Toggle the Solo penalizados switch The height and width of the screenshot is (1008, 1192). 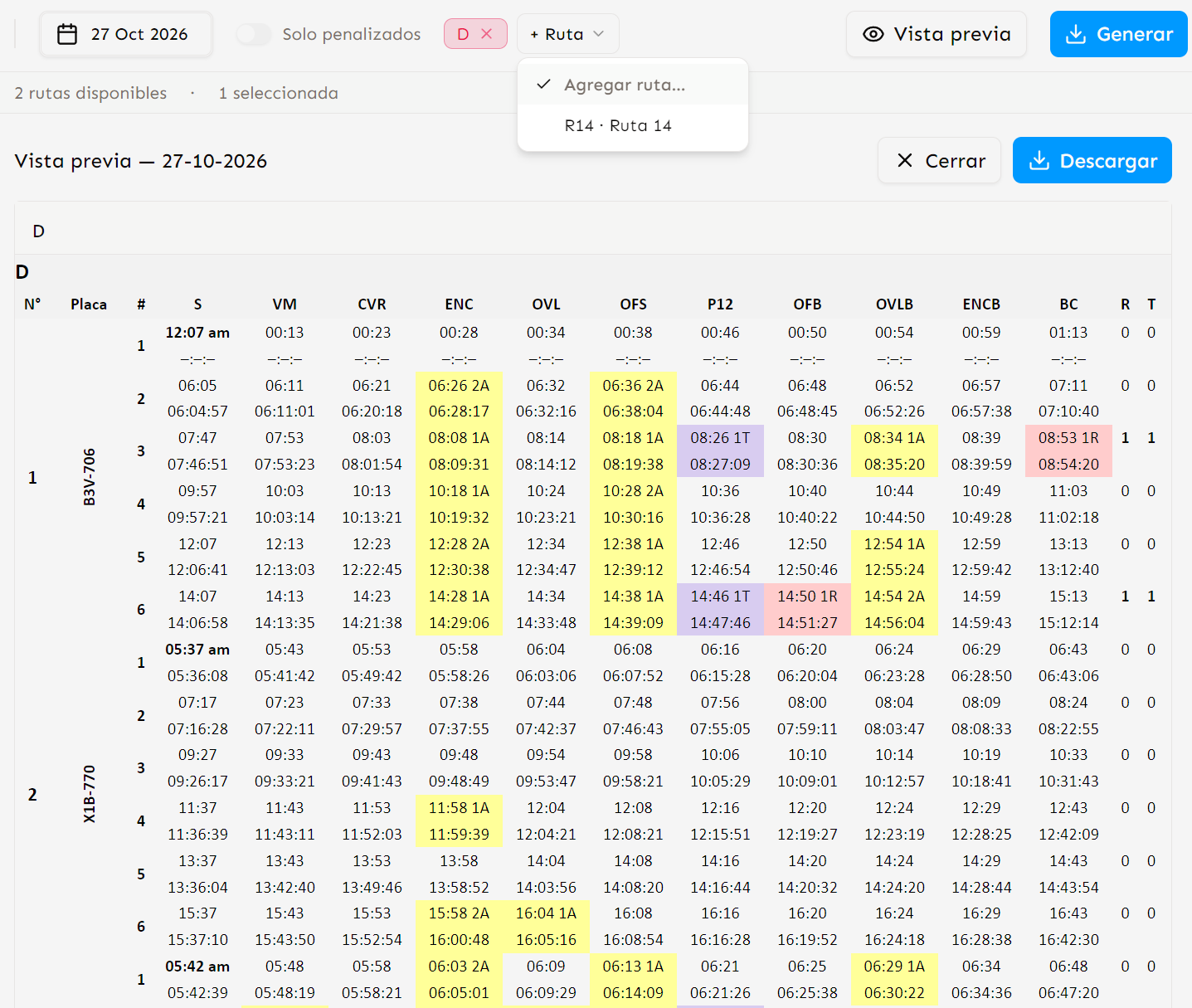coord(253,34)
